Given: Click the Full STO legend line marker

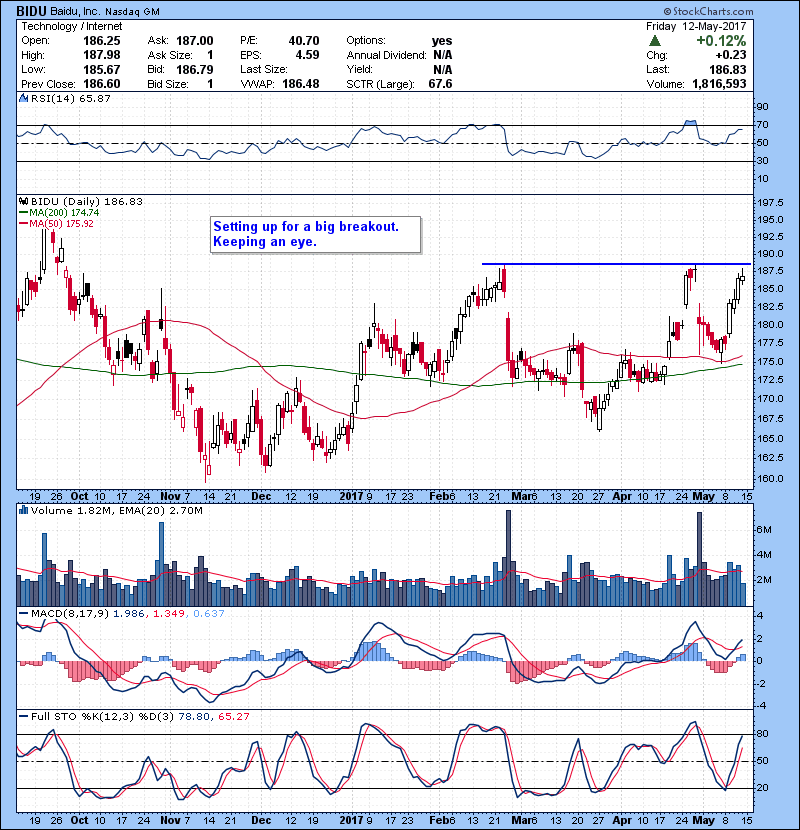Looking at the screenshot, I should [x=24, y=717].
